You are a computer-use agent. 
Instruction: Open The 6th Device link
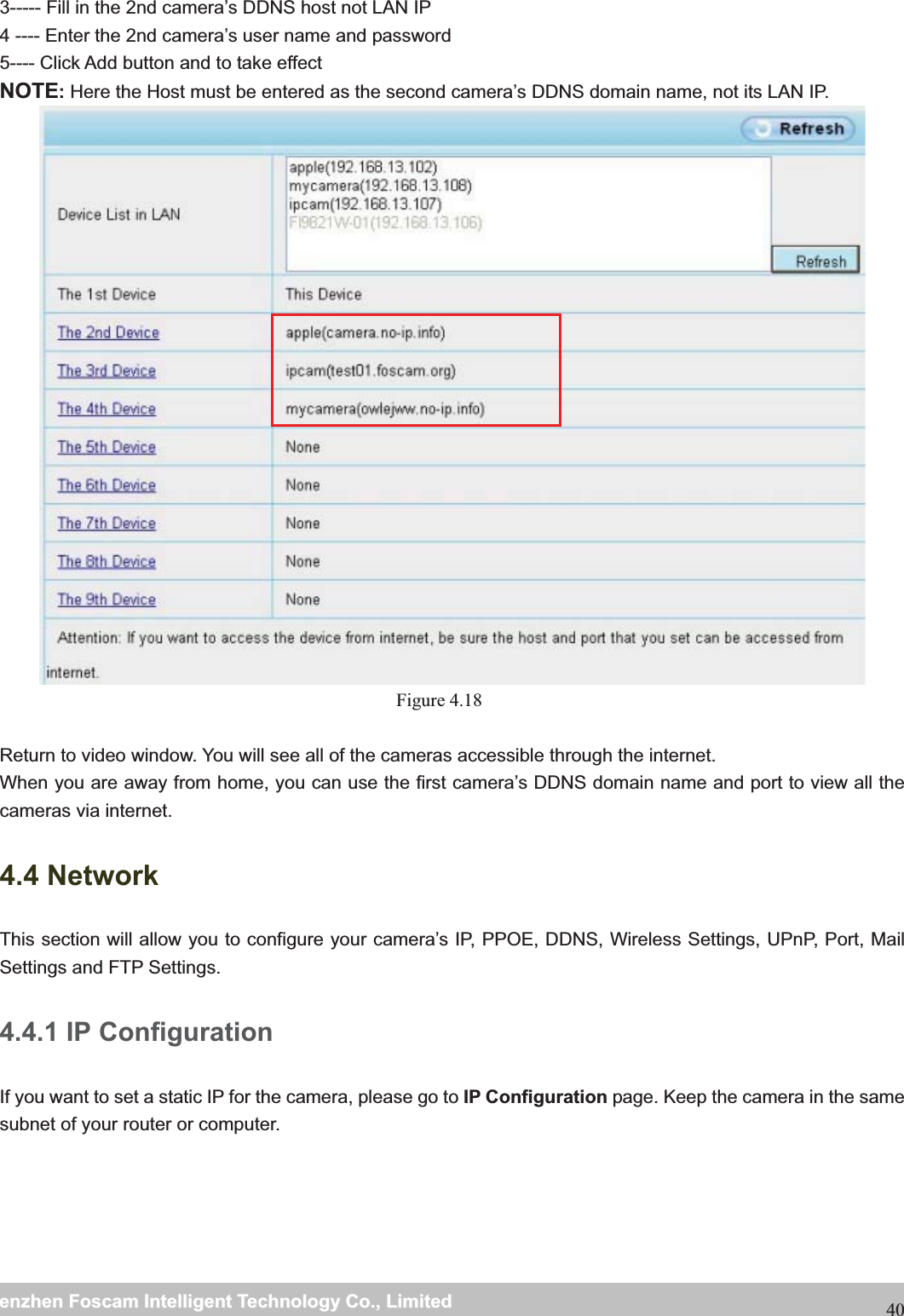click(x=107, y=486)
